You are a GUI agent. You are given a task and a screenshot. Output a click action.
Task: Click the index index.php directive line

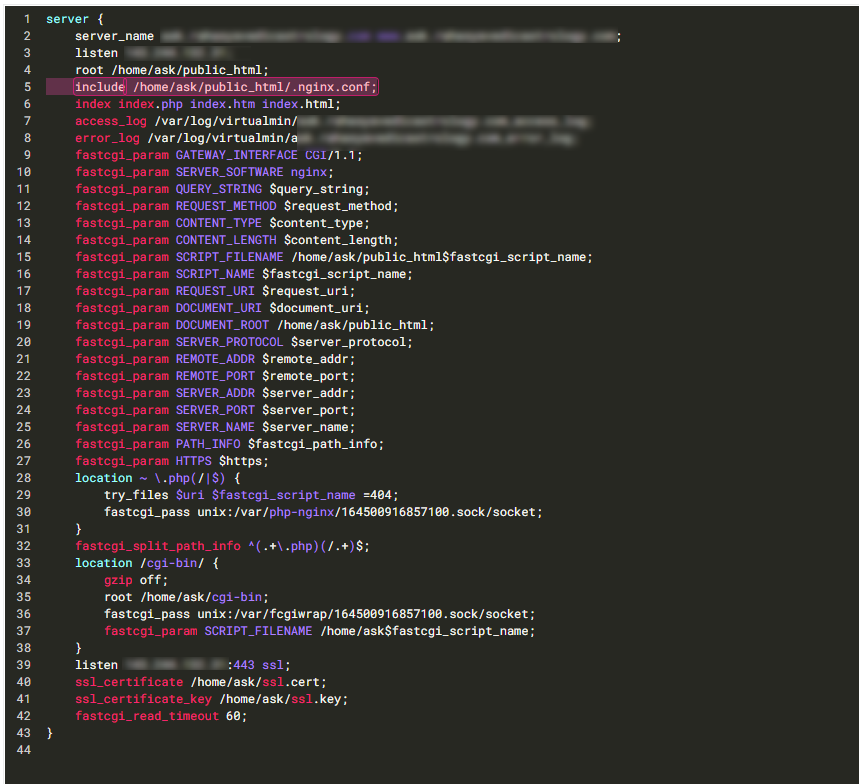pos(208,104)
